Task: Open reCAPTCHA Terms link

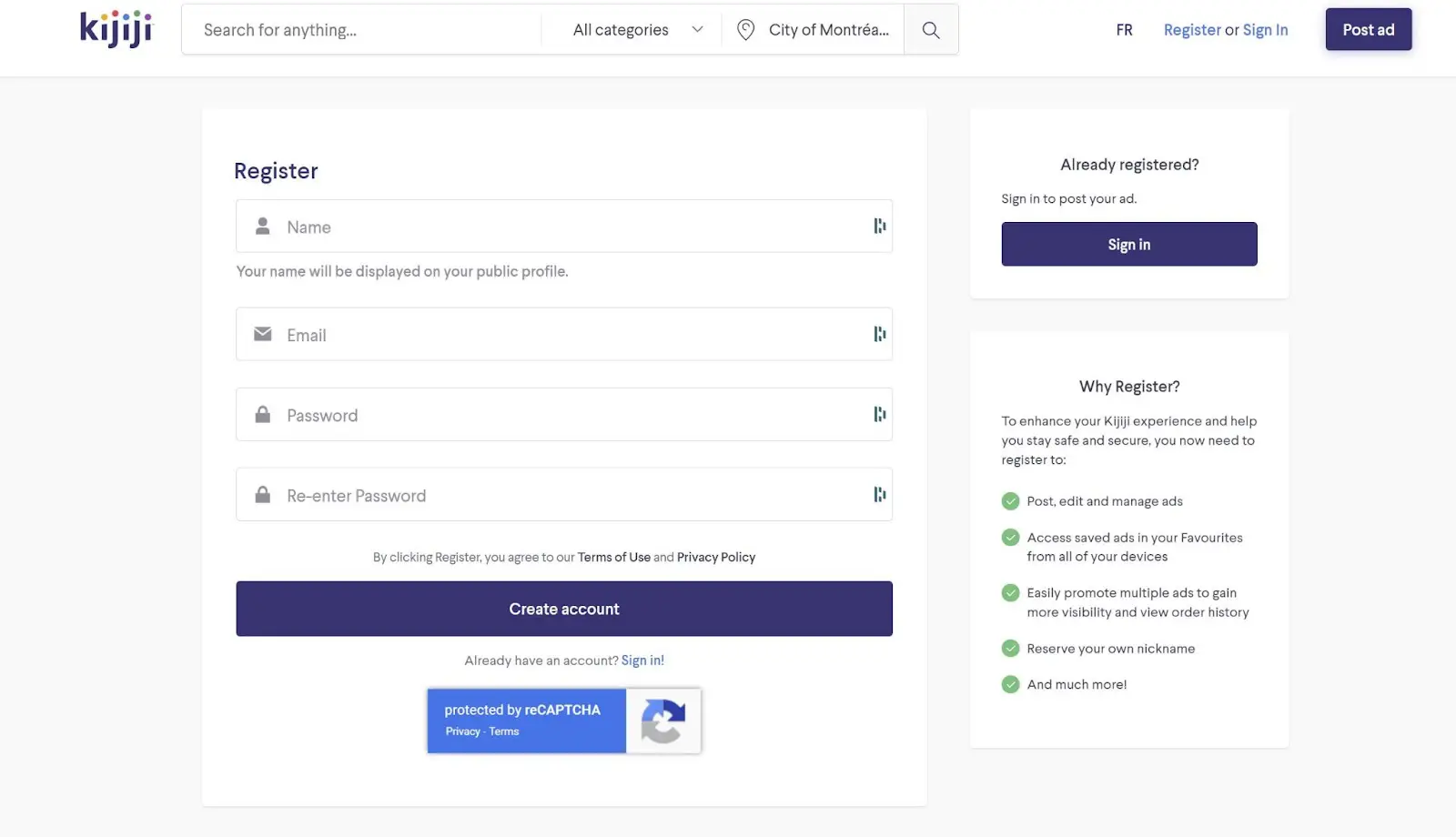Action: (504, 731)
